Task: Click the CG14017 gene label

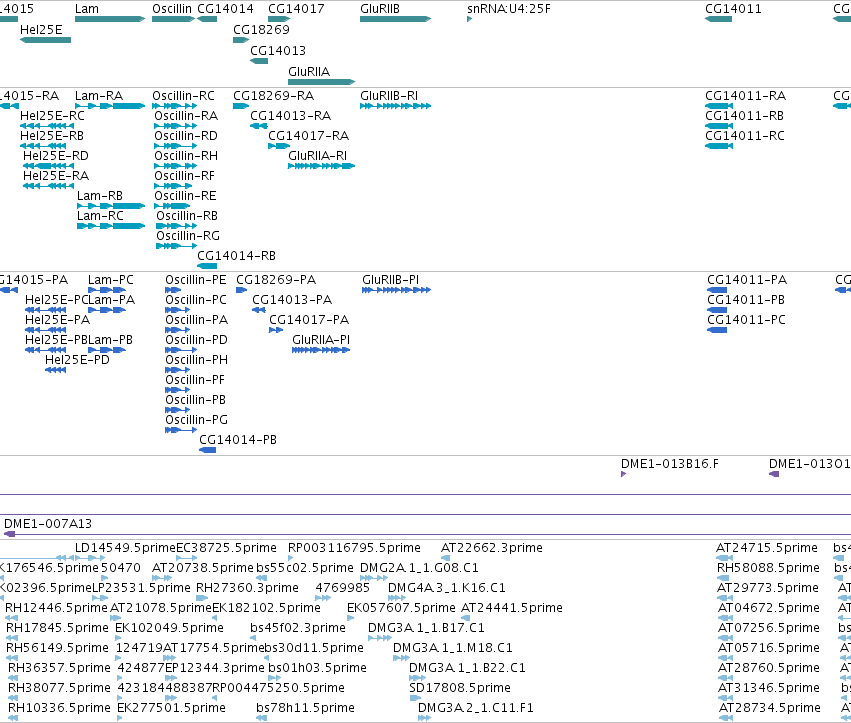Action: pyautogui.click(x=296, y=9)
